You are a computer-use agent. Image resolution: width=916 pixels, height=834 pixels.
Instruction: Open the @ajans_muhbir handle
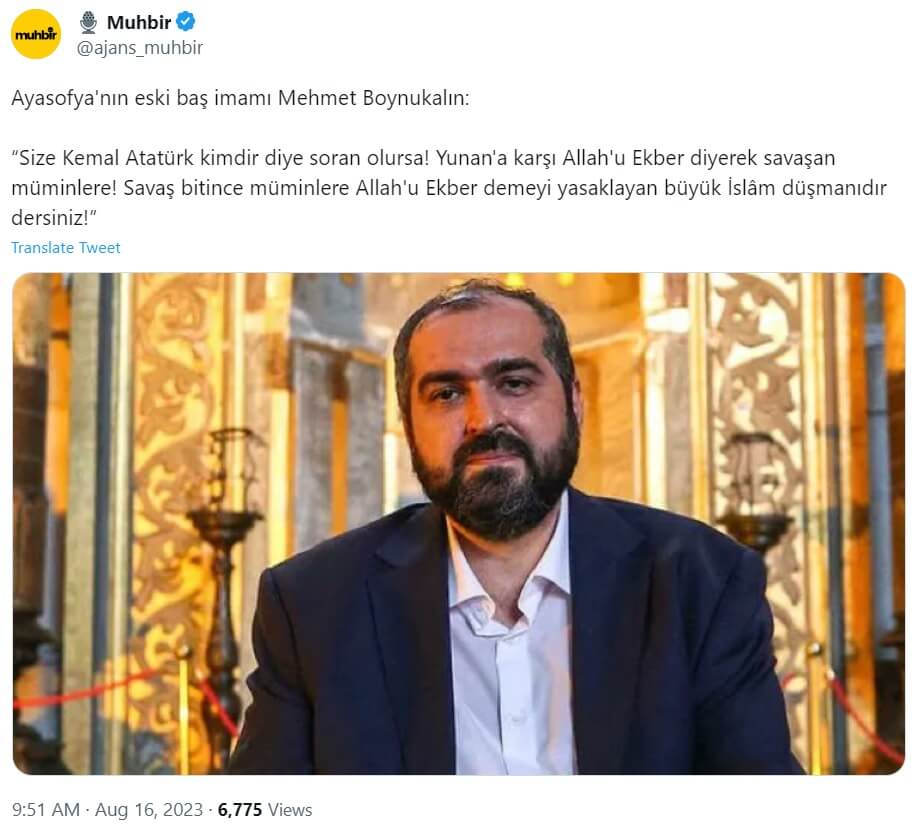click(x=140, y=48)
